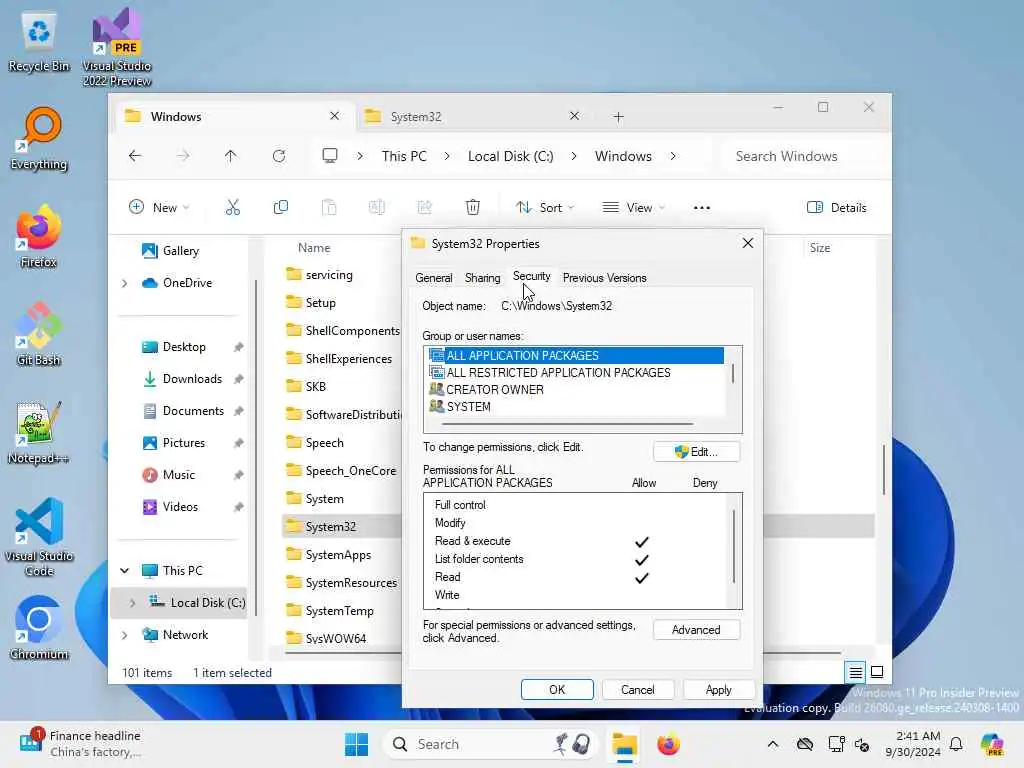The image size is (1024, 768).
Task: Click the Delete trash icon in toolbar
Action: (472, 208)
